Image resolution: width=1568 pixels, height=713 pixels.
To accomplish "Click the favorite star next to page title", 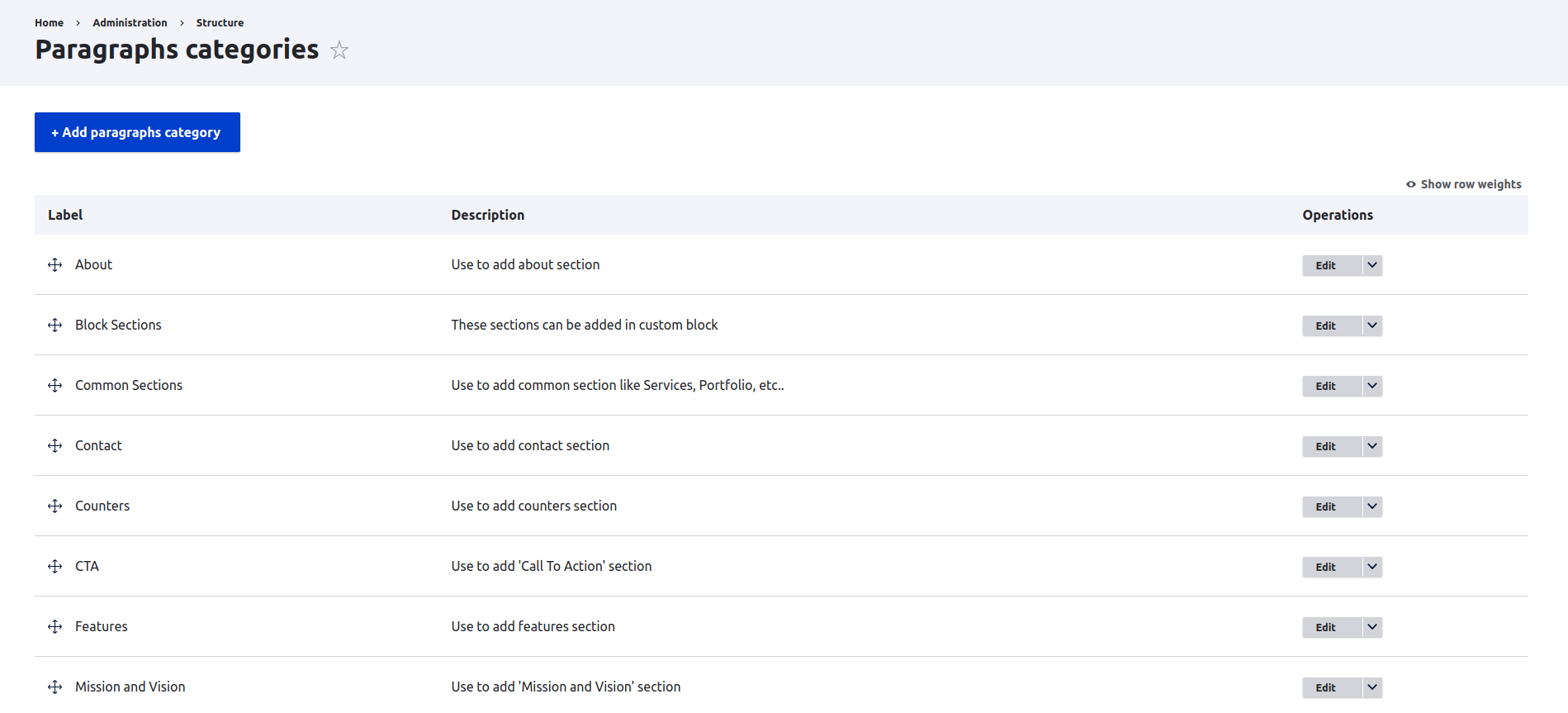I will pyautogui.click(x=339, y=50).
